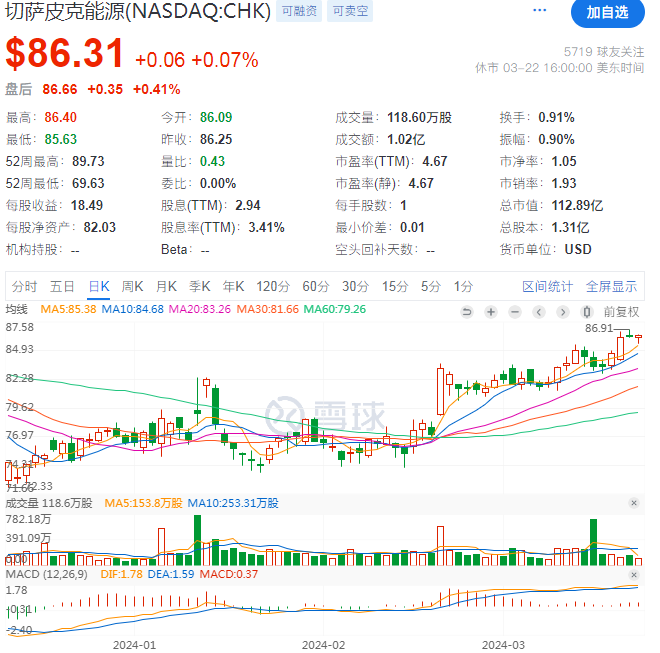This screenshot has width=660, height=653.
Task: Click the 52周最高 value 89.73
Action: (x=88, y=161)
